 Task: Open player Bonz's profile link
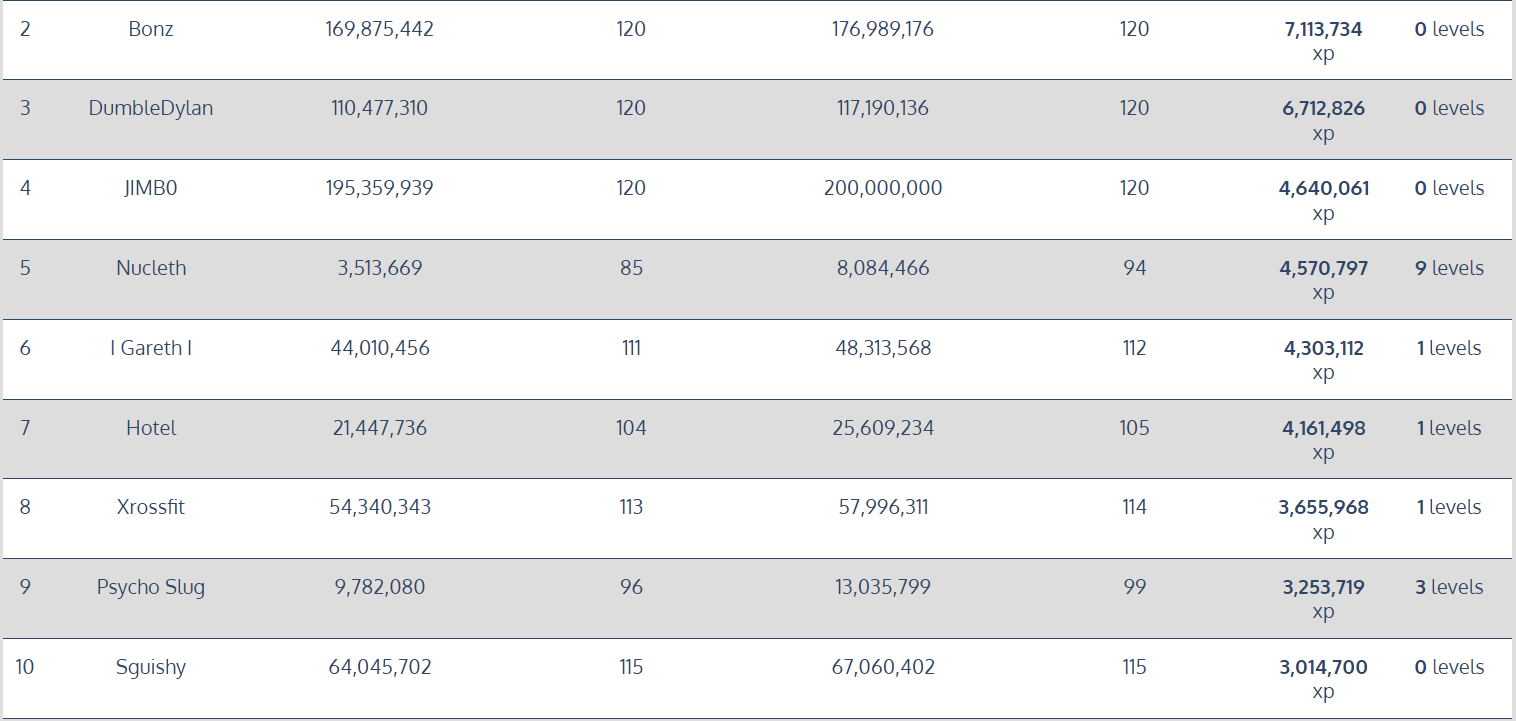pos(151,29)
